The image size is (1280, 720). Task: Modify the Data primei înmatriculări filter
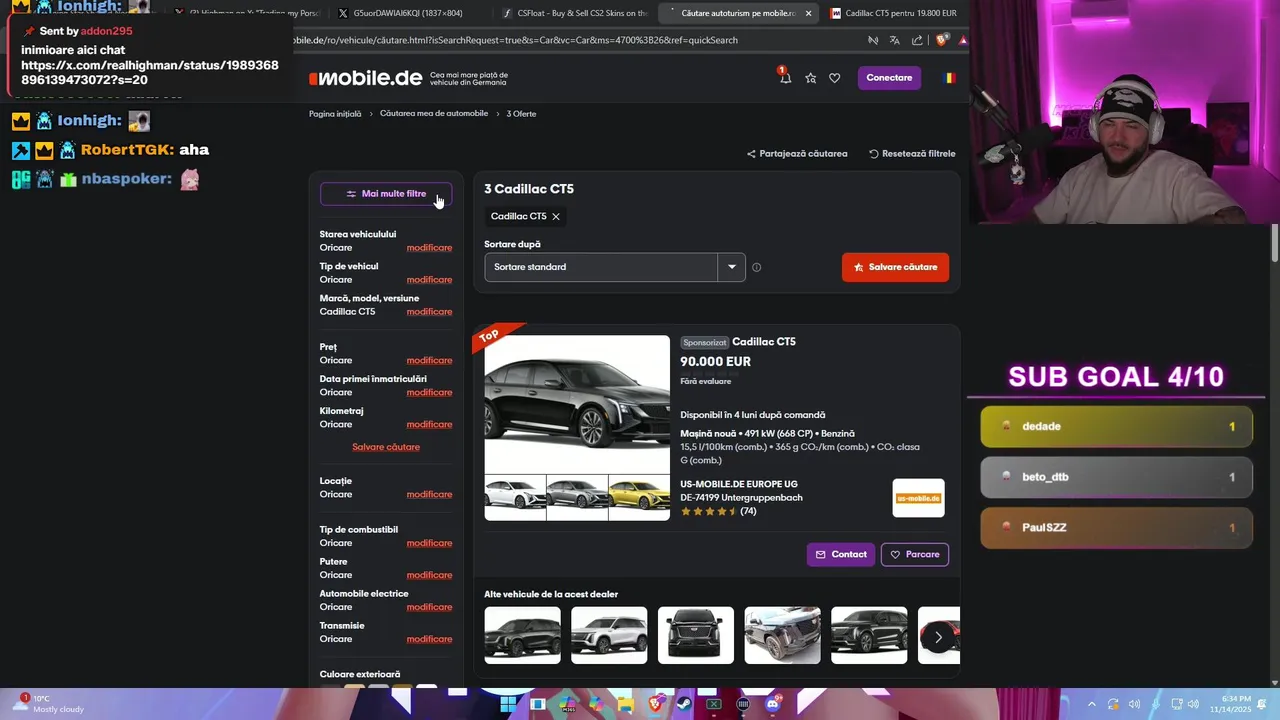(x=429, y=393)
